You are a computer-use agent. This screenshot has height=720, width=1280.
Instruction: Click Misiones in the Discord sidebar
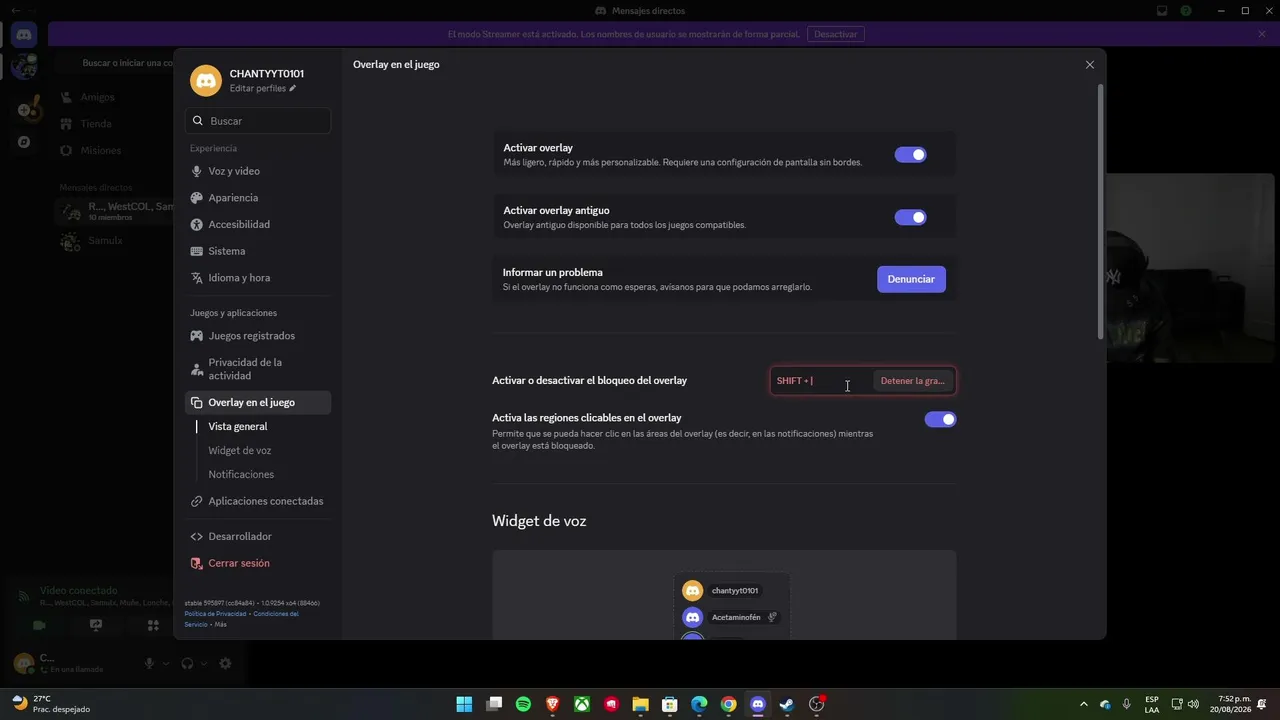[x=100, y=151]
